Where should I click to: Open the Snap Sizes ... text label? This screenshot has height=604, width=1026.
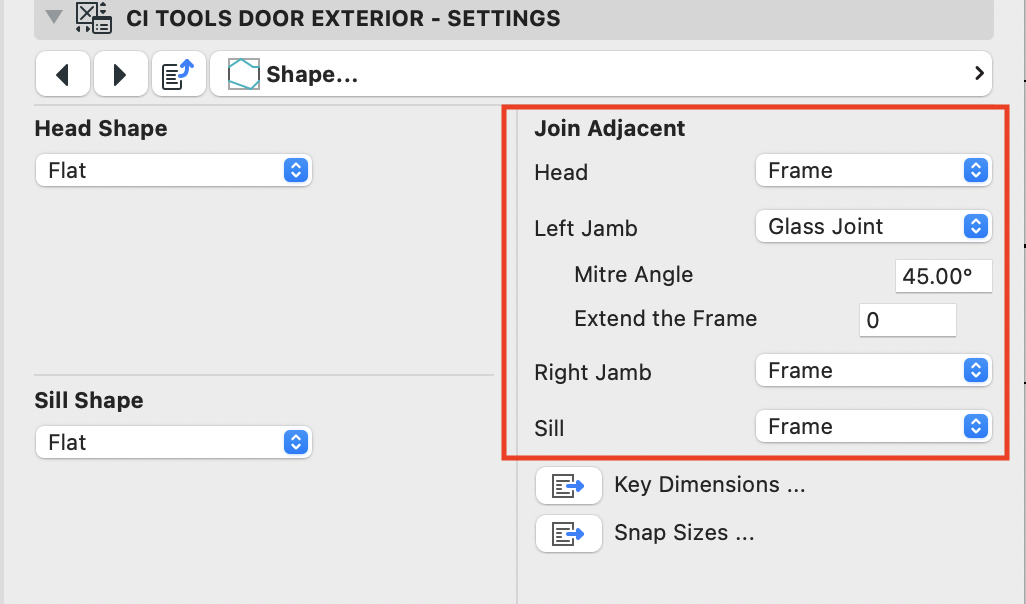[684, 533]
